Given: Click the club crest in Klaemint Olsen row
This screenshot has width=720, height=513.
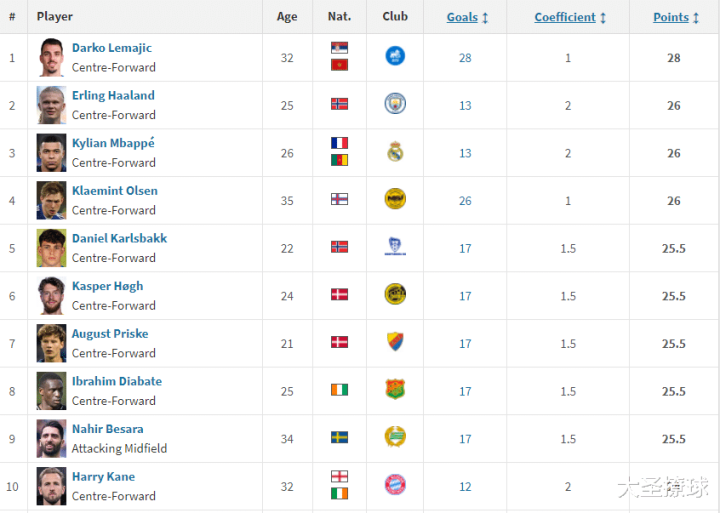Looking at the screenshot, I should [x=395, y=199].
